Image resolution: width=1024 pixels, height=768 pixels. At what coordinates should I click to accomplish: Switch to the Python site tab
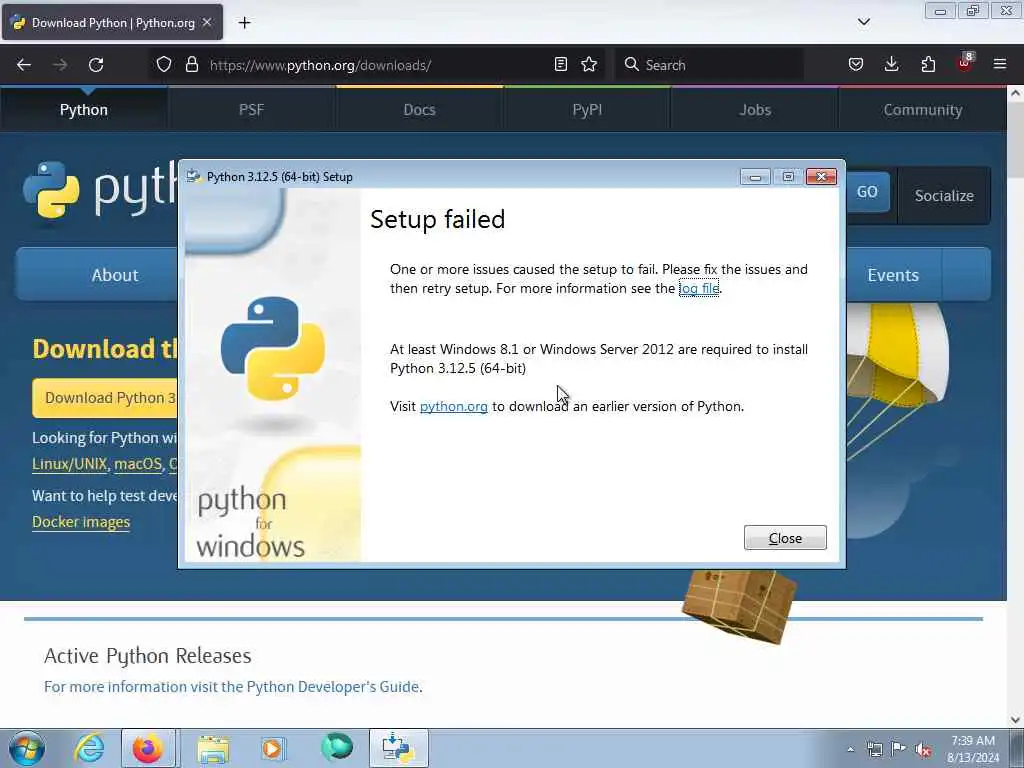pyautogui.click(x=84, y=110)
